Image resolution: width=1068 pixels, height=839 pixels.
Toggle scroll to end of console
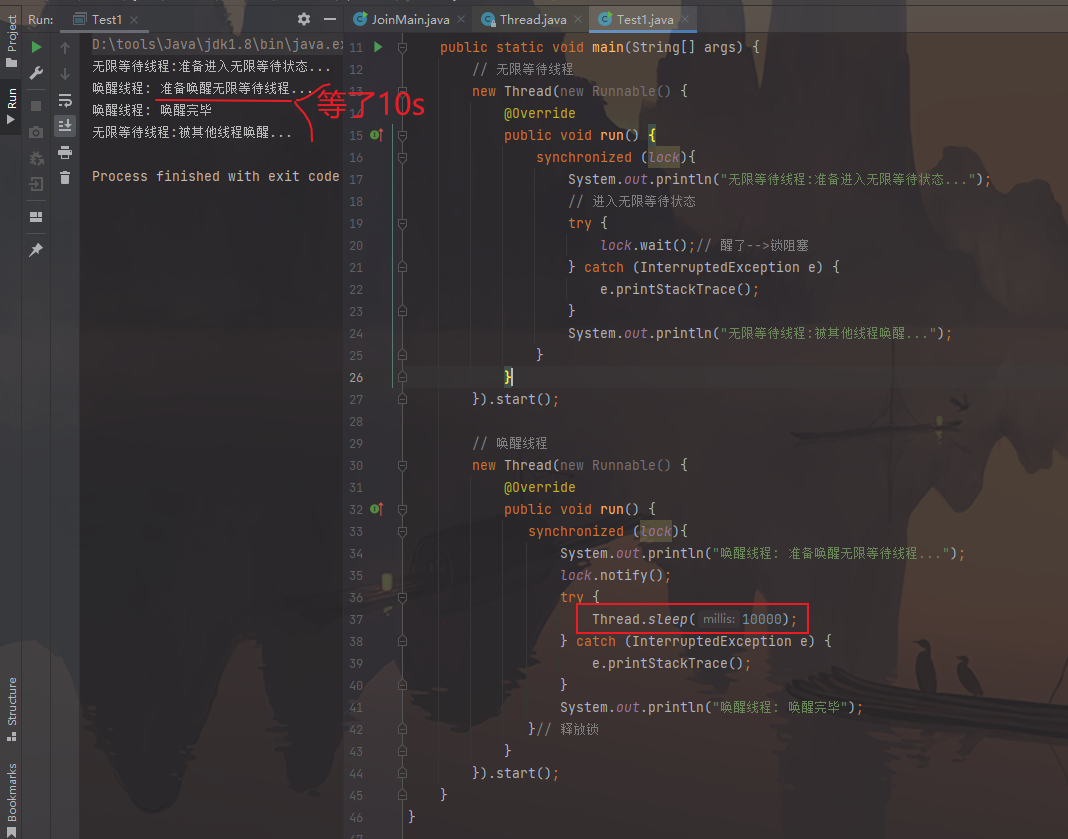(65, 125)
